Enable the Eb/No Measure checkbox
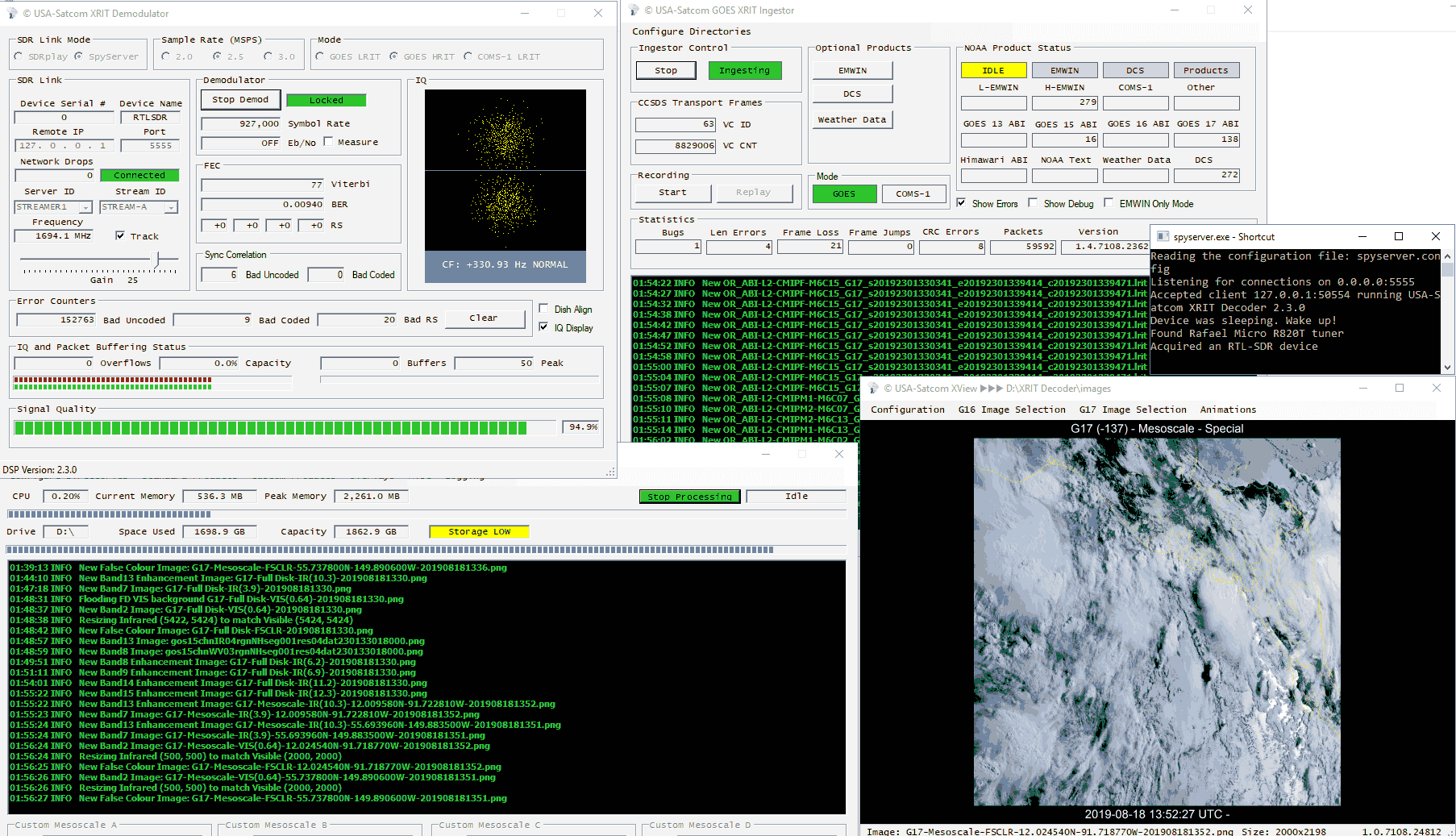Viewport: 1456px width, 836px height. [328, 141]
